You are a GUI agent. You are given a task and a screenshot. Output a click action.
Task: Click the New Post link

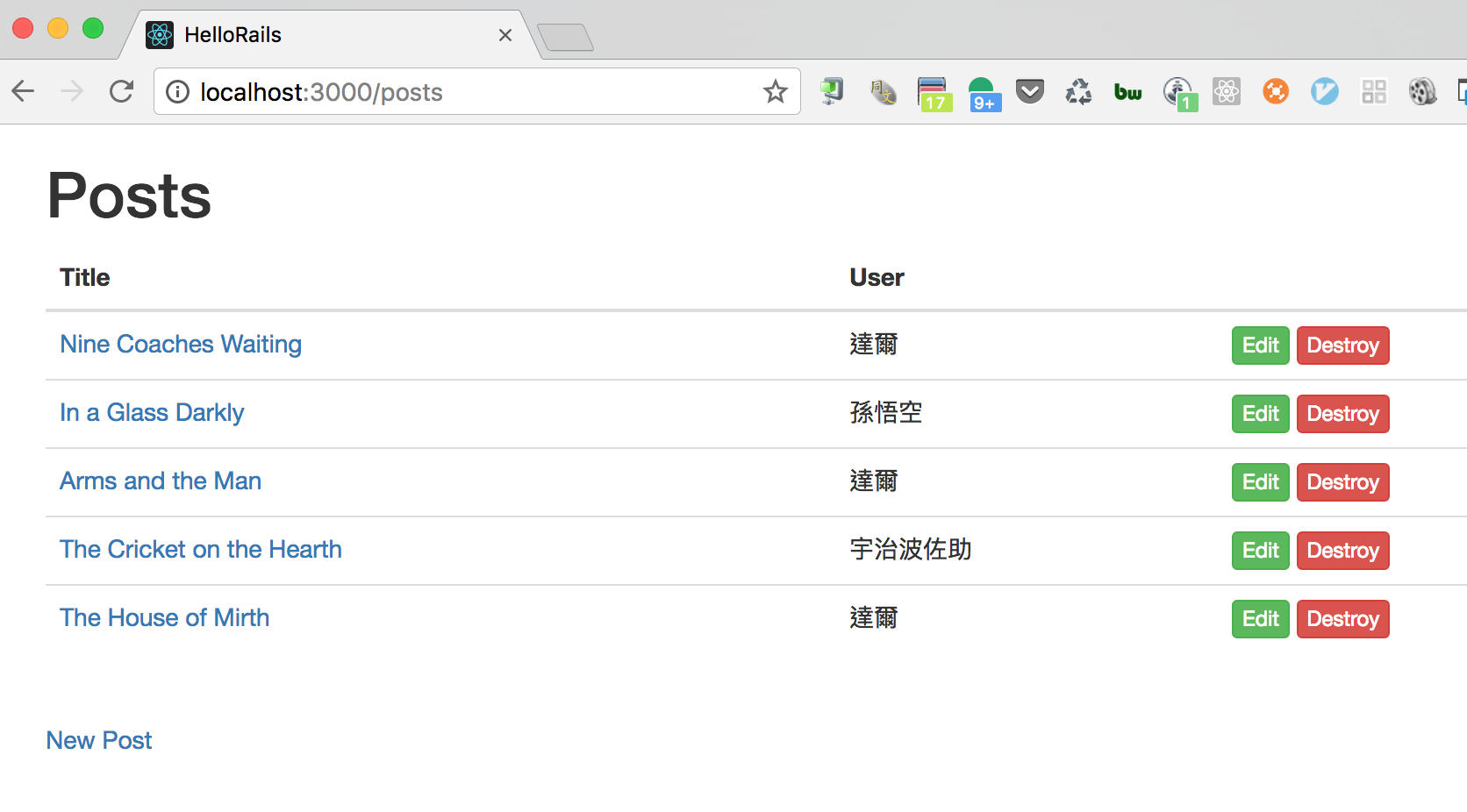99,740
